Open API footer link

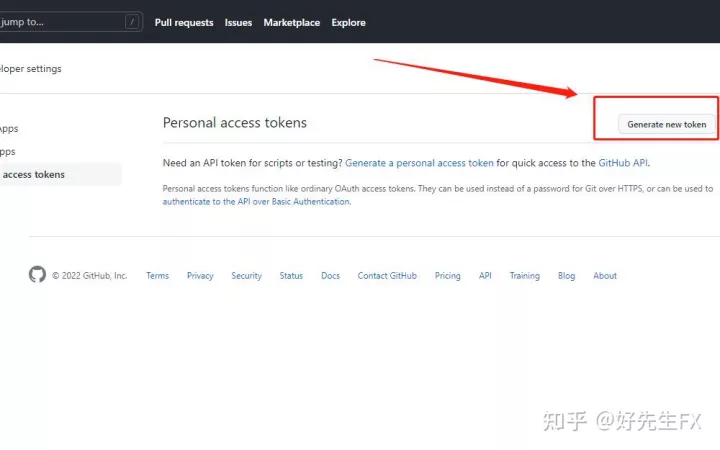pos(485,276)
